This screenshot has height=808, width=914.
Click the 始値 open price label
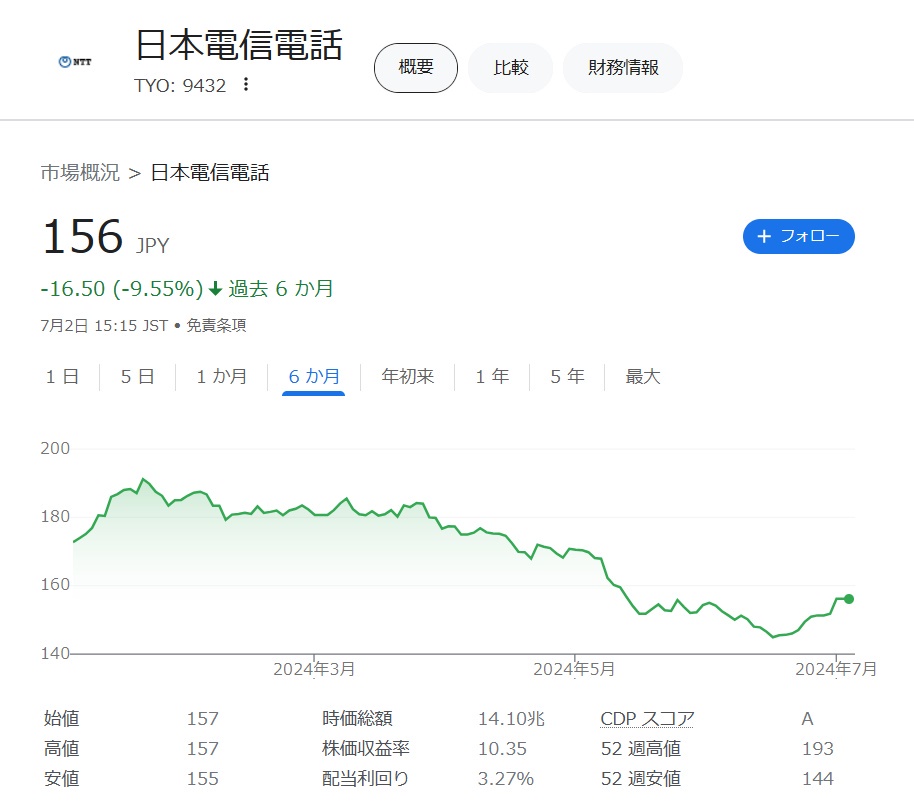pyautogui.click(x=61, y=719)
